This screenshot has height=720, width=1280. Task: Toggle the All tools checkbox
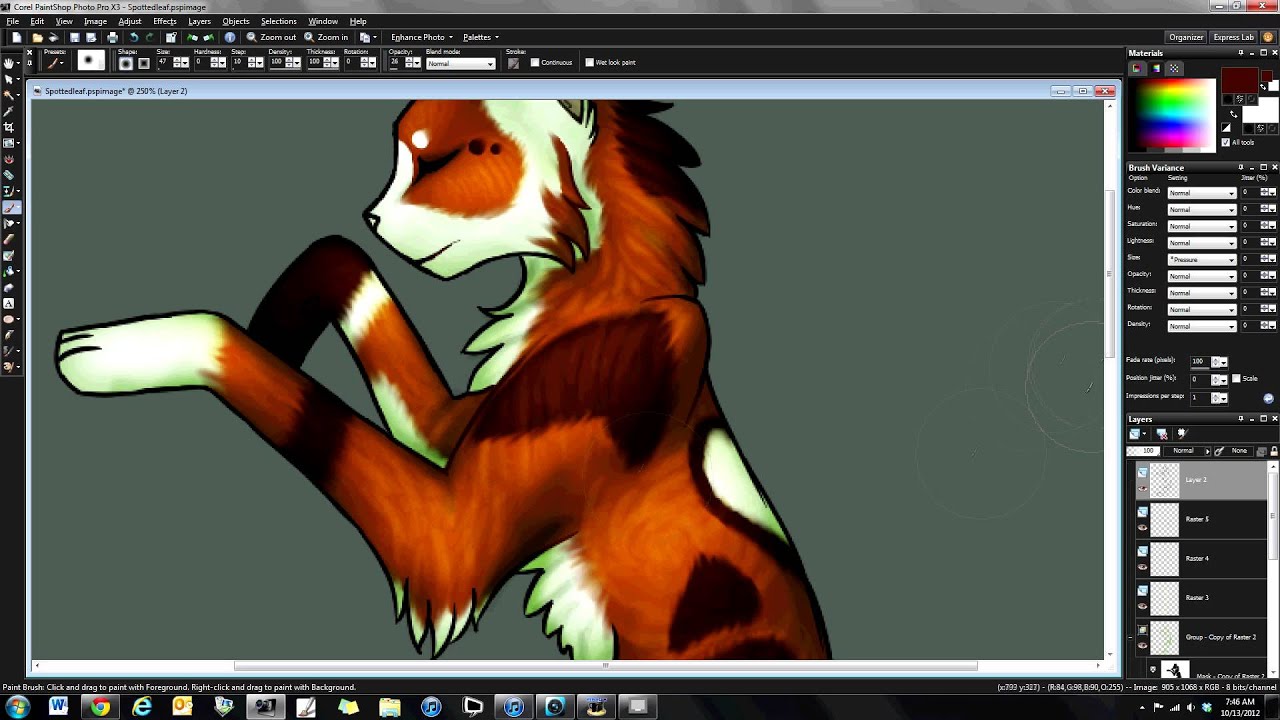point(1225,142)
